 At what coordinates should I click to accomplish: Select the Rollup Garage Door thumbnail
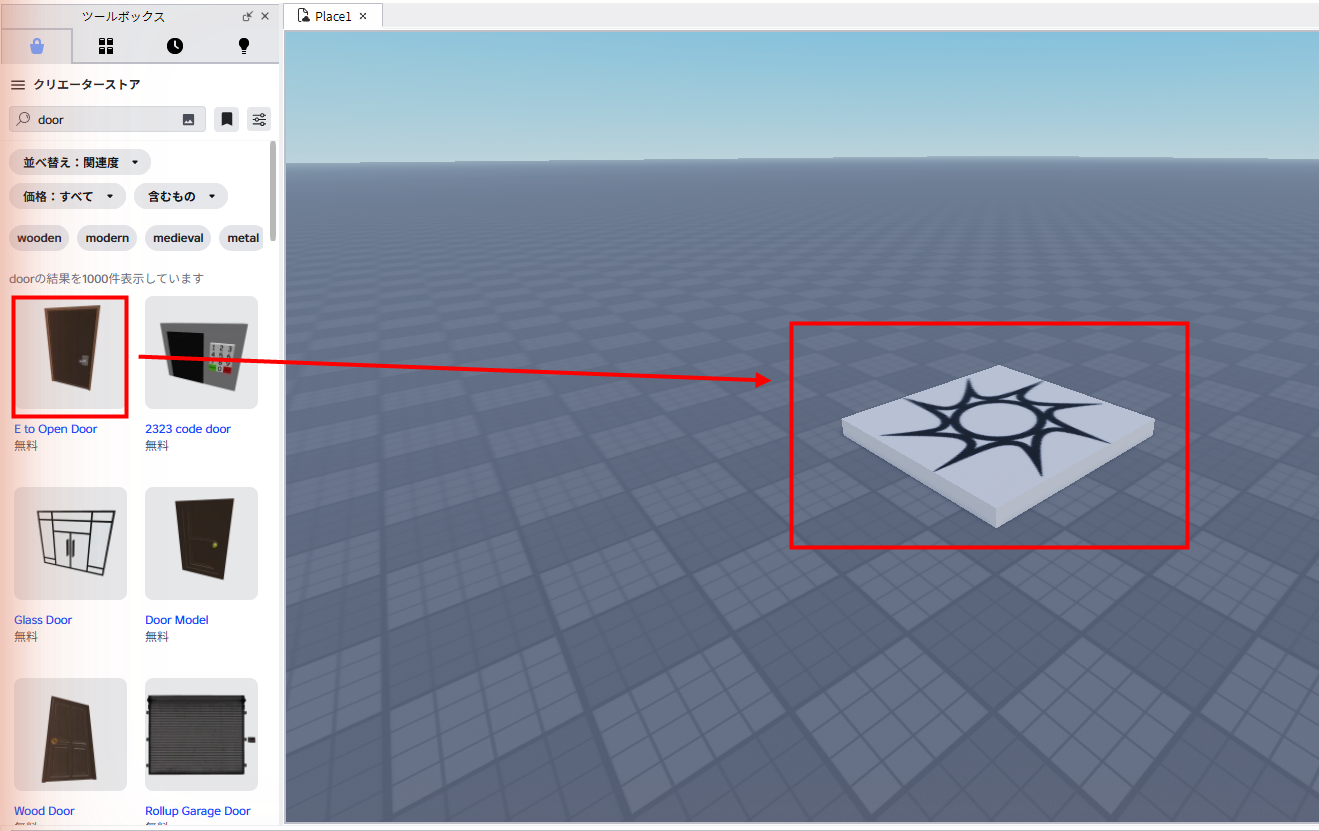201,734
